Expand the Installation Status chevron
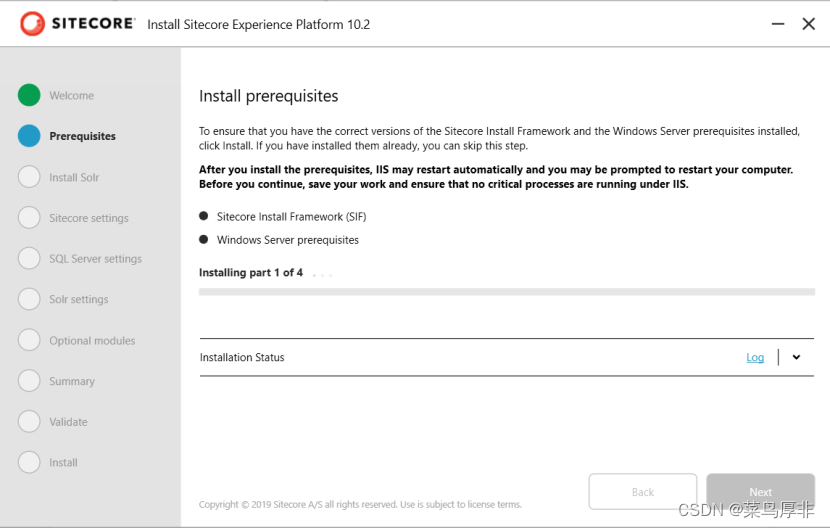This screenshot has width=830, height=528. [x=796, y=357]
